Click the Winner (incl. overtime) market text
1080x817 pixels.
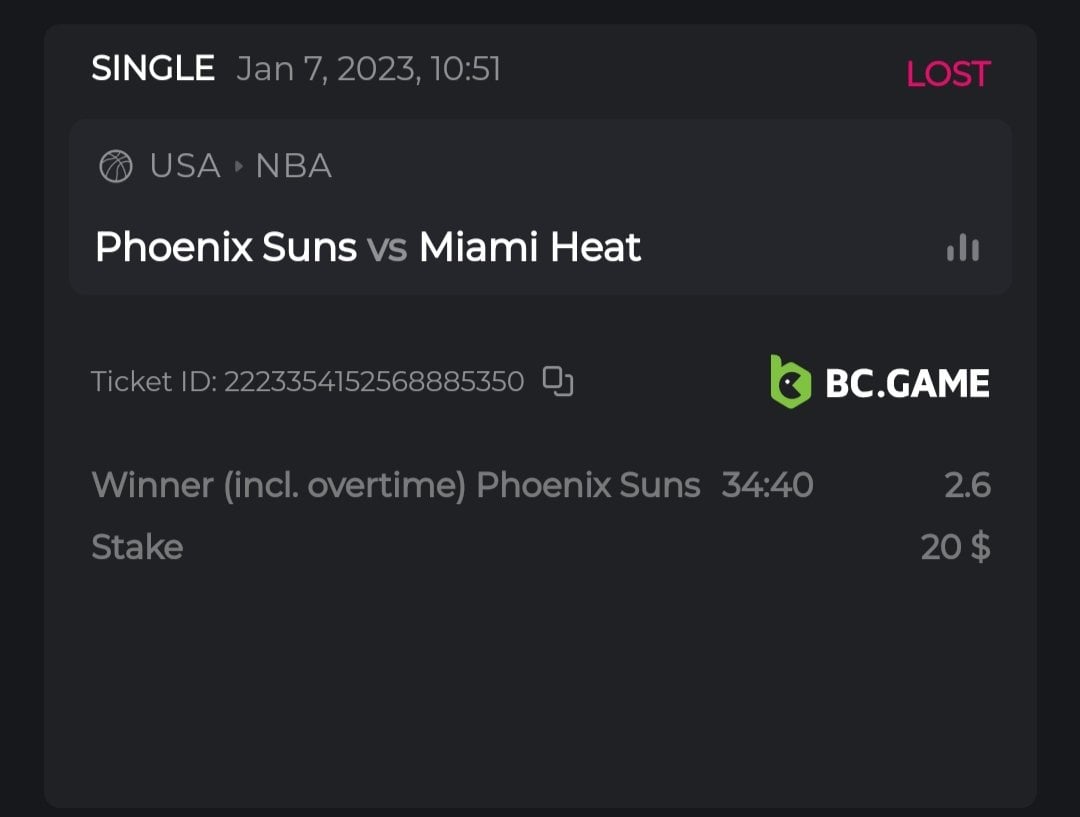(x=280, y=485)
